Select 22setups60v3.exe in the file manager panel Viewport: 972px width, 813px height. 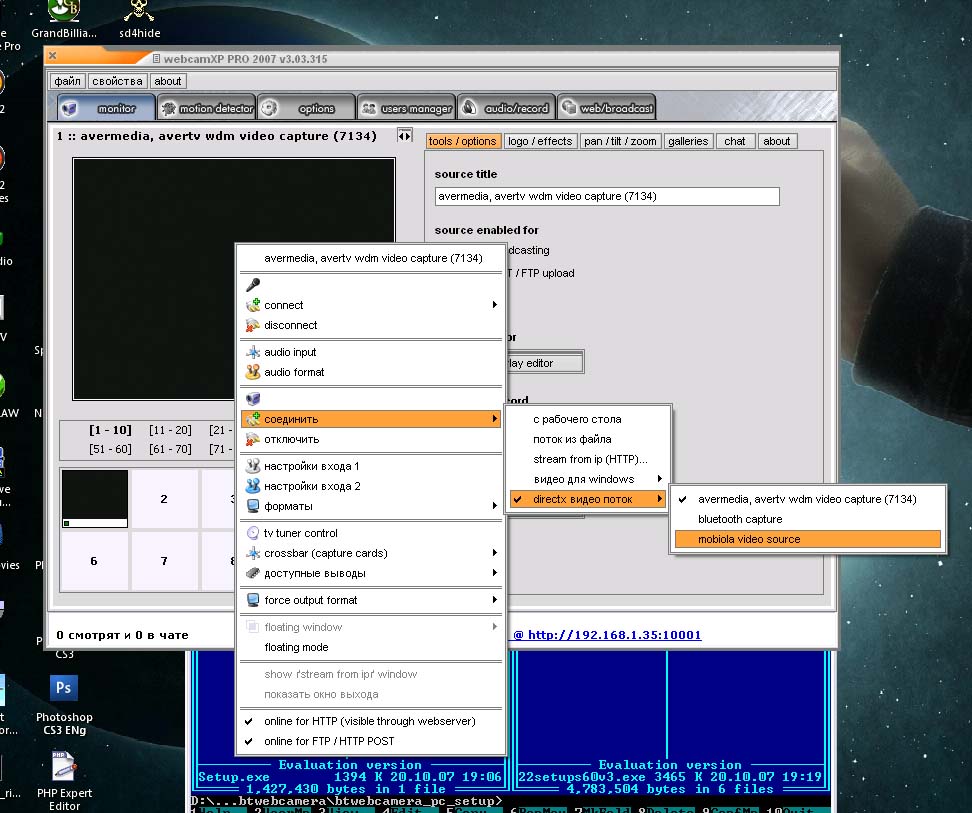(x=580, y=777)
